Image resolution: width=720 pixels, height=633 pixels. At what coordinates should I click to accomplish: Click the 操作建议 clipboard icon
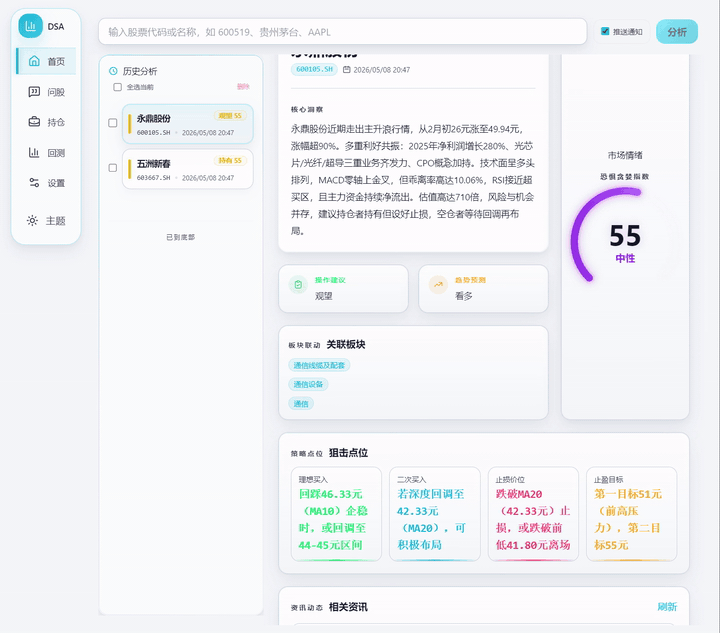(x=298, y=285)
